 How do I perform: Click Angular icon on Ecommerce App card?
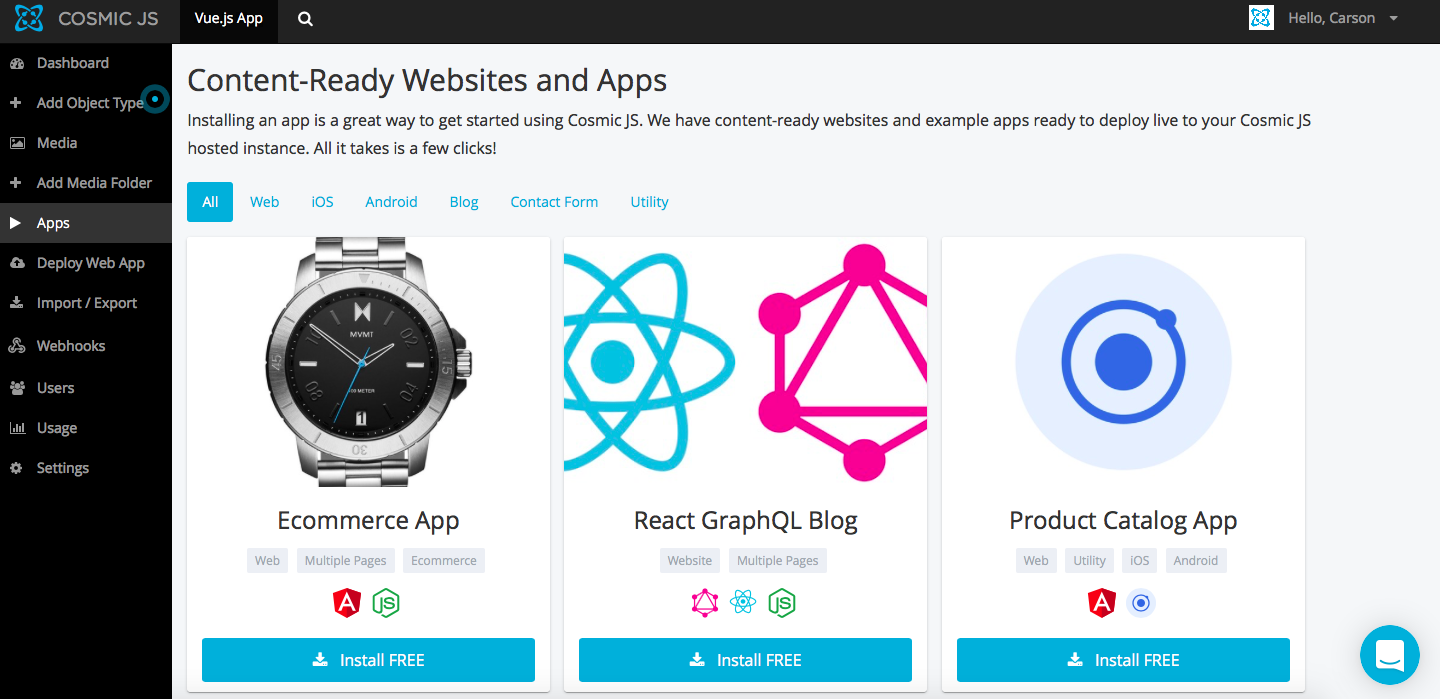tap(346, 603)
